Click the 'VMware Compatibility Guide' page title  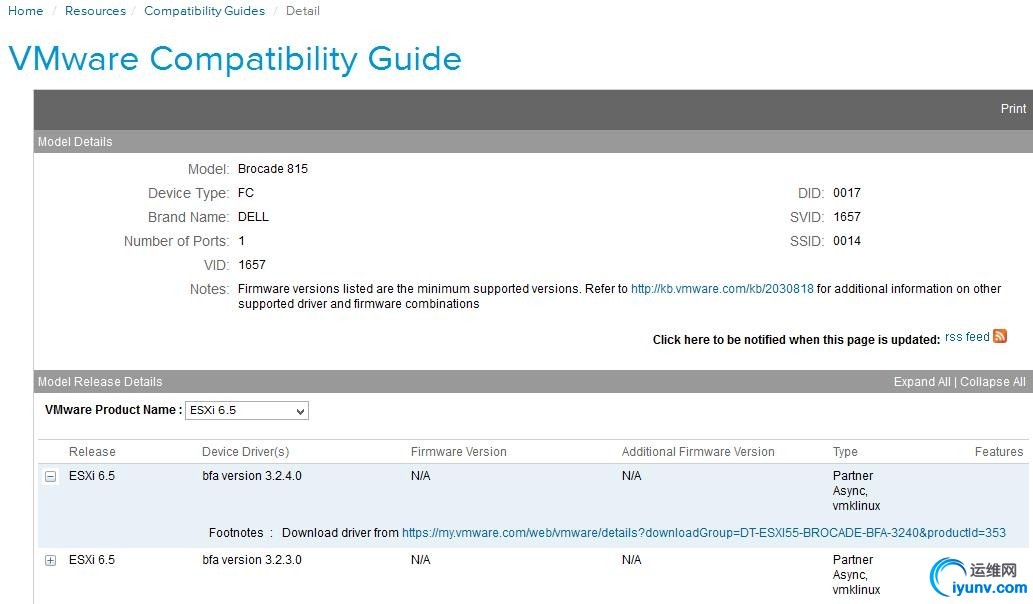[x=235, y=59]
